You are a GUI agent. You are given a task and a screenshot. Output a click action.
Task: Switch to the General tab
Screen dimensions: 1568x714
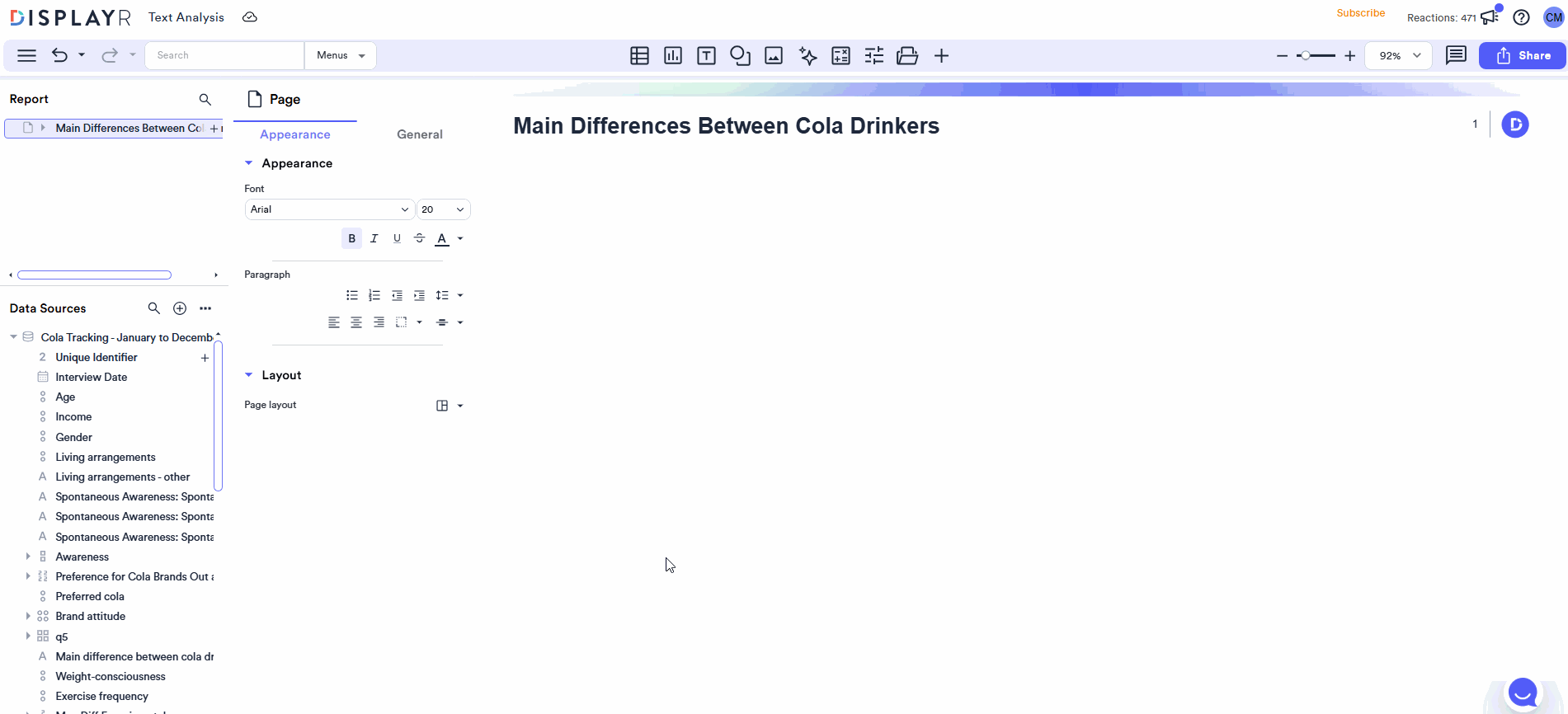pos(420,134)
